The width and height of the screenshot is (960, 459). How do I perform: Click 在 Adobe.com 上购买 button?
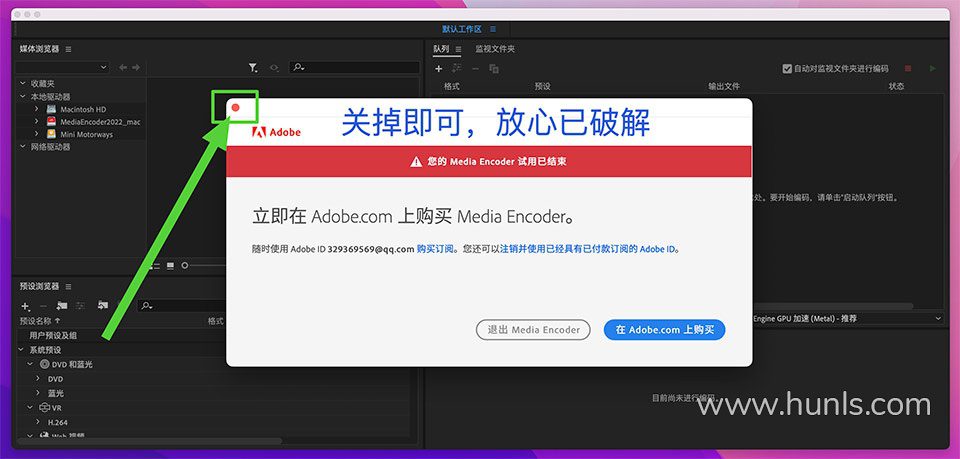[x=664, y=330]
